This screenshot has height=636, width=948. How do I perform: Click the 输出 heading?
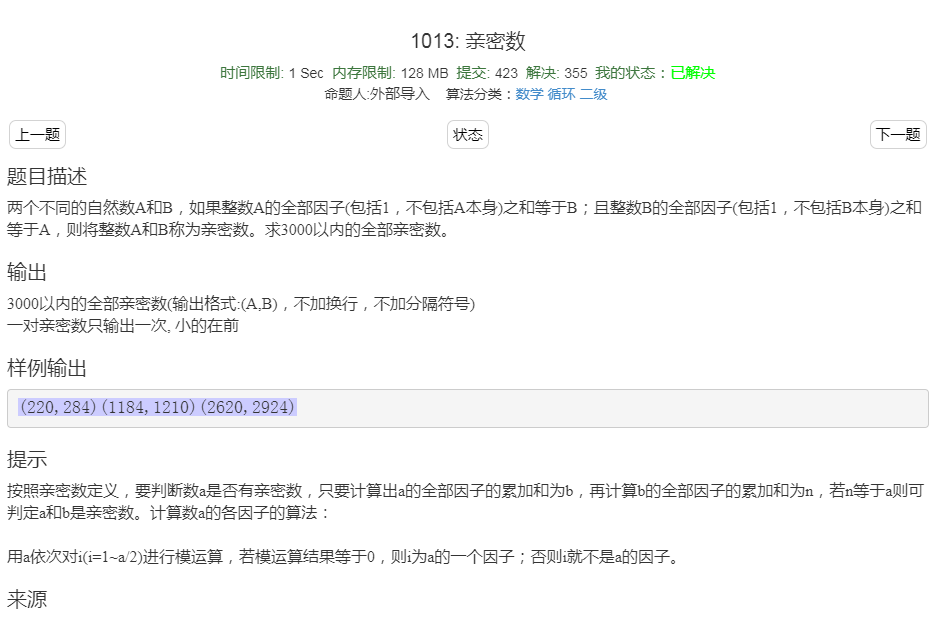coord(27,272)
